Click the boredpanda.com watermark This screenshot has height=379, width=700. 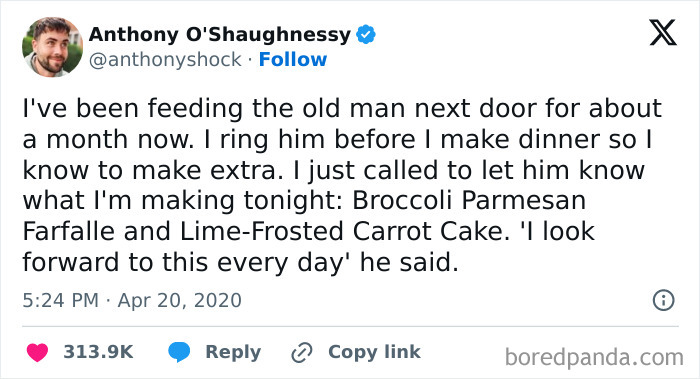tap(594, 357)
